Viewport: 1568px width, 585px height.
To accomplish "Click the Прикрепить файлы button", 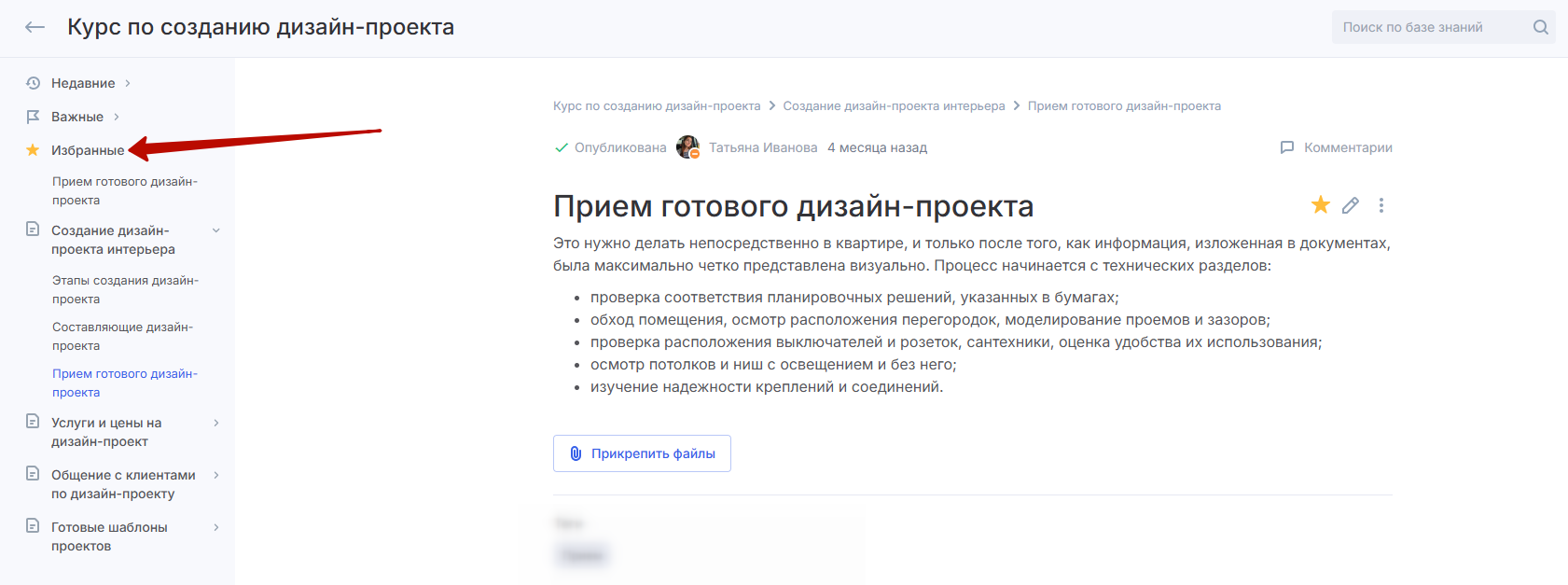I will tap(642, 453).
